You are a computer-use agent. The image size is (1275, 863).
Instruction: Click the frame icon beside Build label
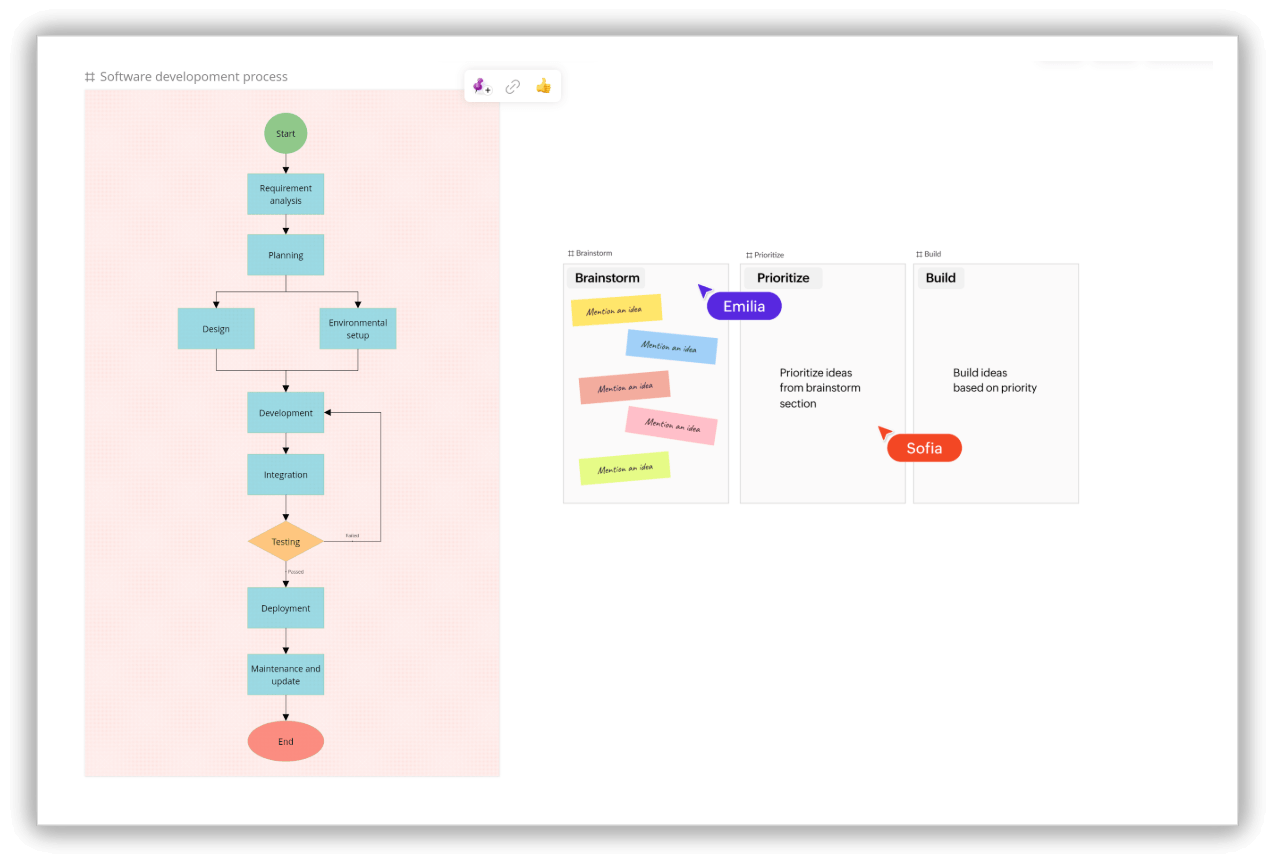pyautogui.click(x=919, y=254)
